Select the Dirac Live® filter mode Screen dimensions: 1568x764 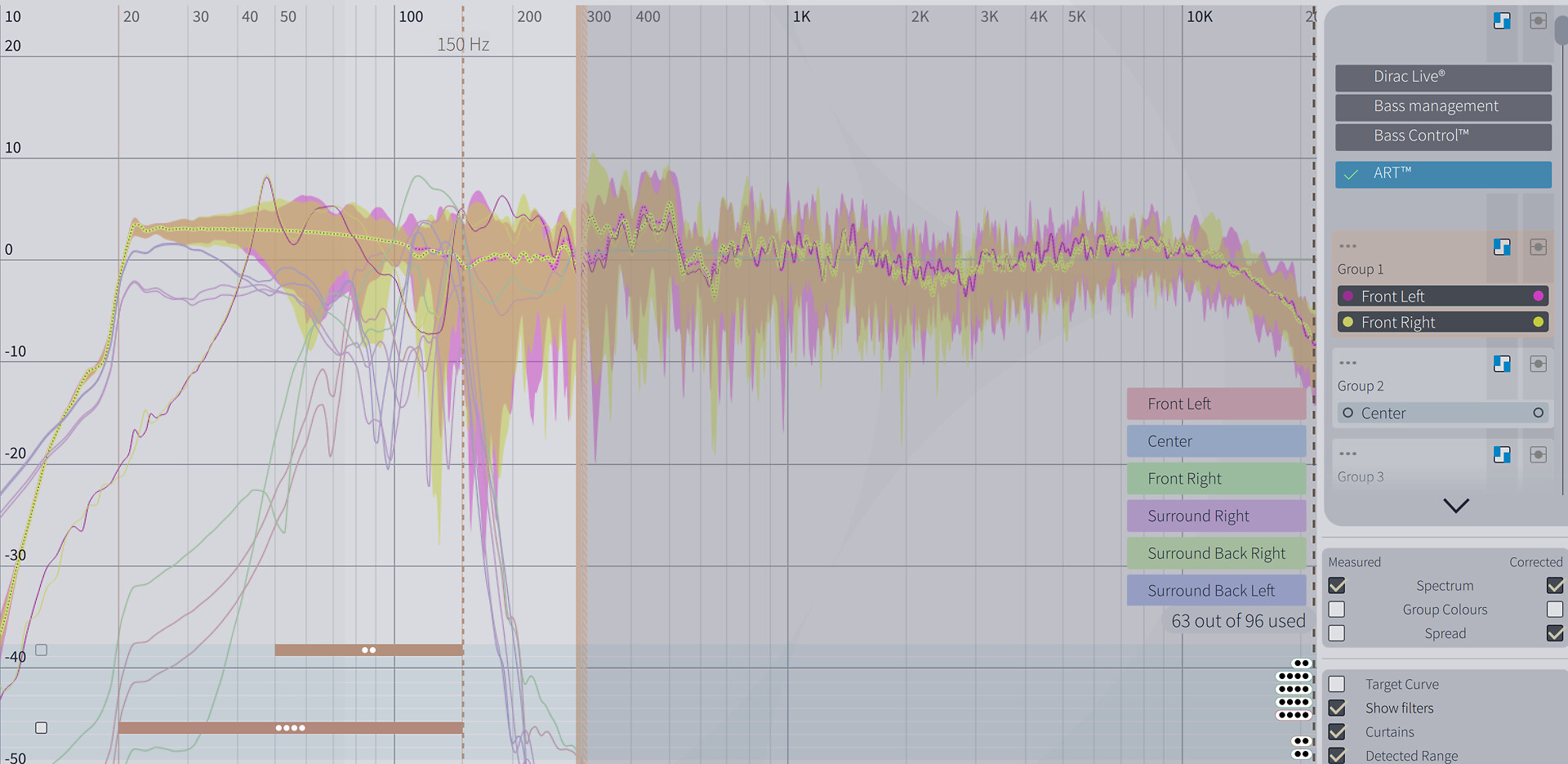point(1443,77)
